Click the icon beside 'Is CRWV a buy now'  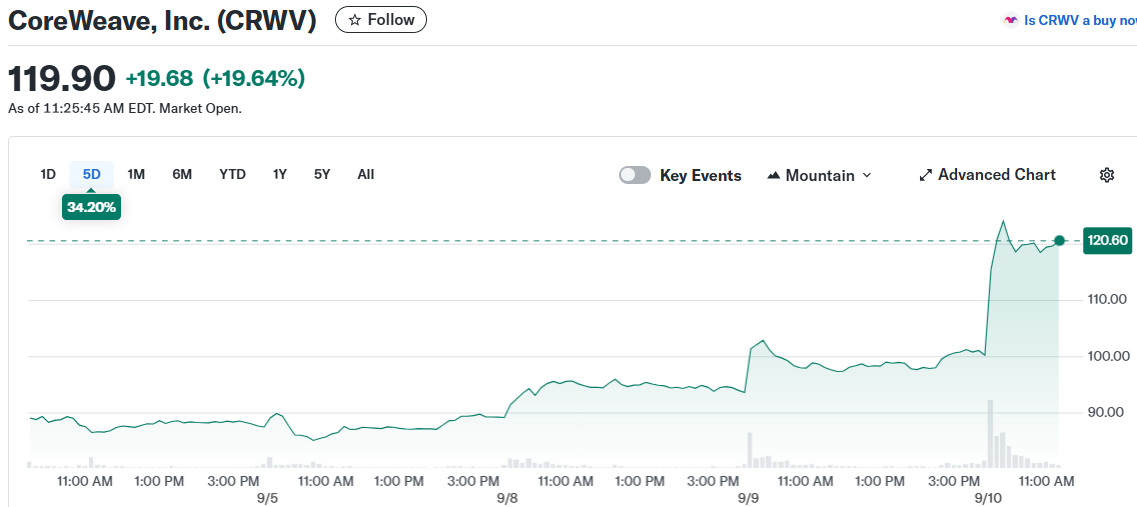pos(1011,20)
